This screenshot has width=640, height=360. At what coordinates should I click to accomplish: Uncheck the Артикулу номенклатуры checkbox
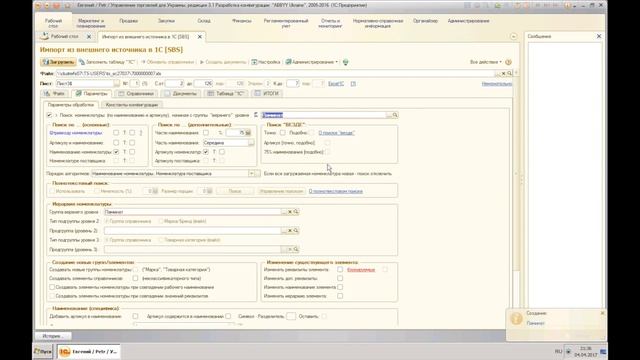tap(206, 152)
